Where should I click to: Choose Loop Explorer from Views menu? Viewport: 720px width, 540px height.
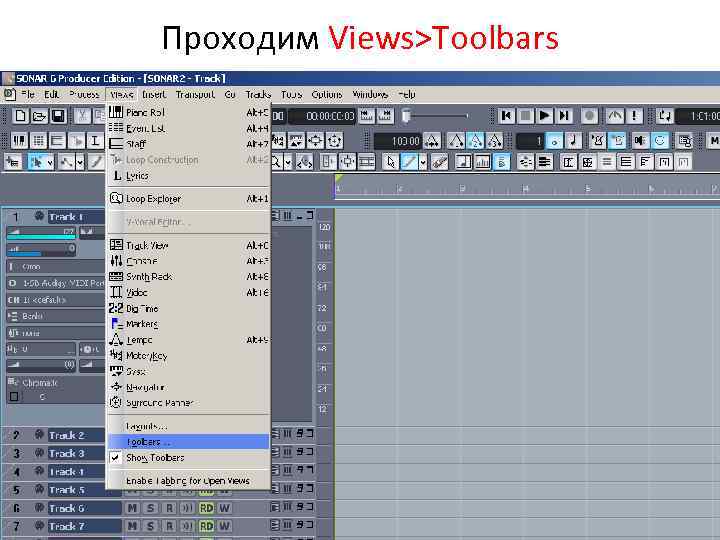189,199
